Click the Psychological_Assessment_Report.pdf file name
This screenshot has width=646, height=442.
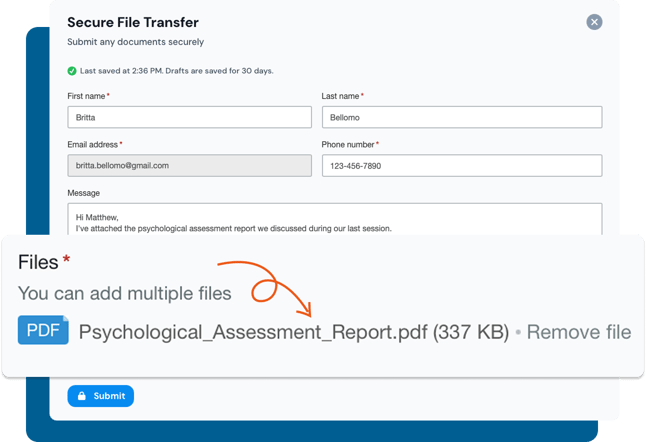point(253,333)
